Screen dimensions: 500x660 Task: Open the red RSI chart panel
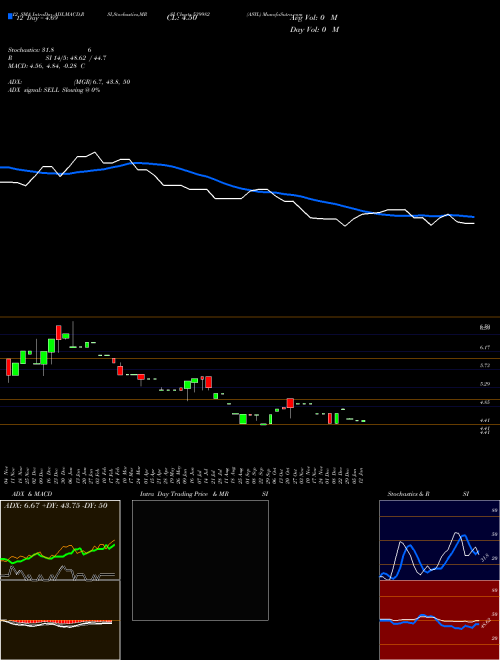point(439,620)
